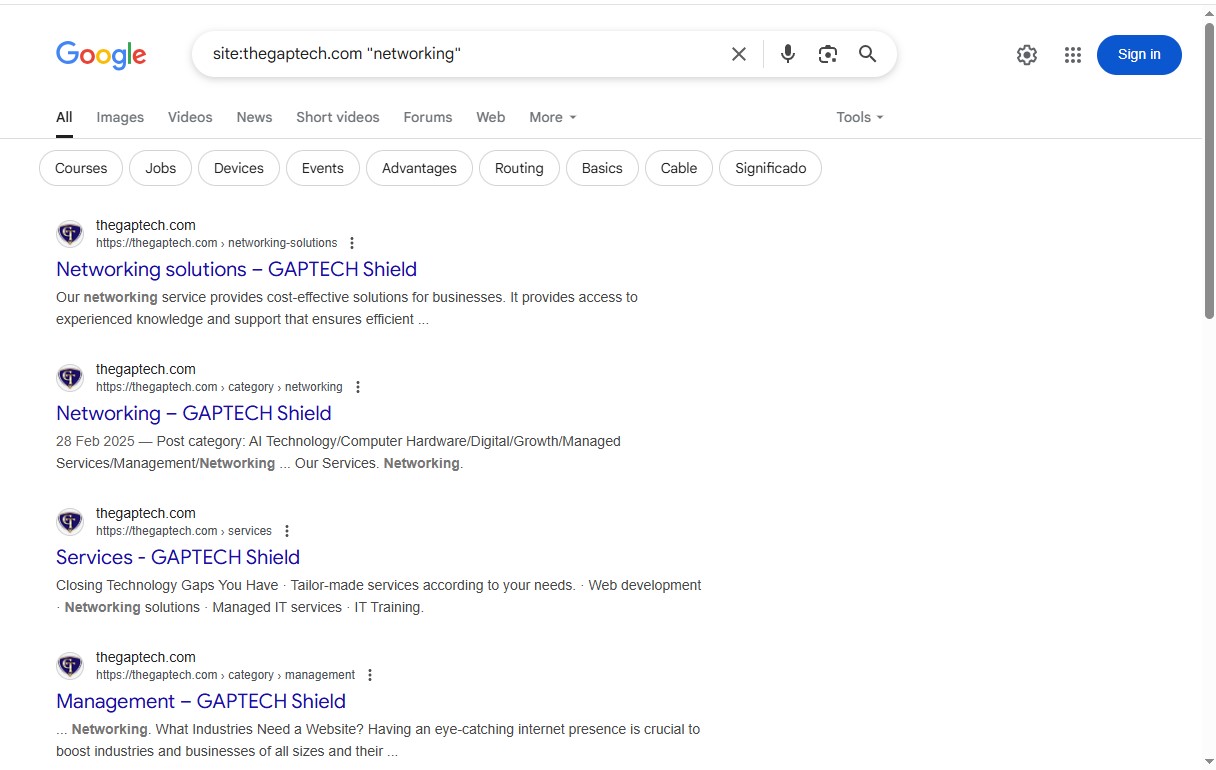Click the Sign in button
The image size is (1216, 770).
click(1139, 55)
